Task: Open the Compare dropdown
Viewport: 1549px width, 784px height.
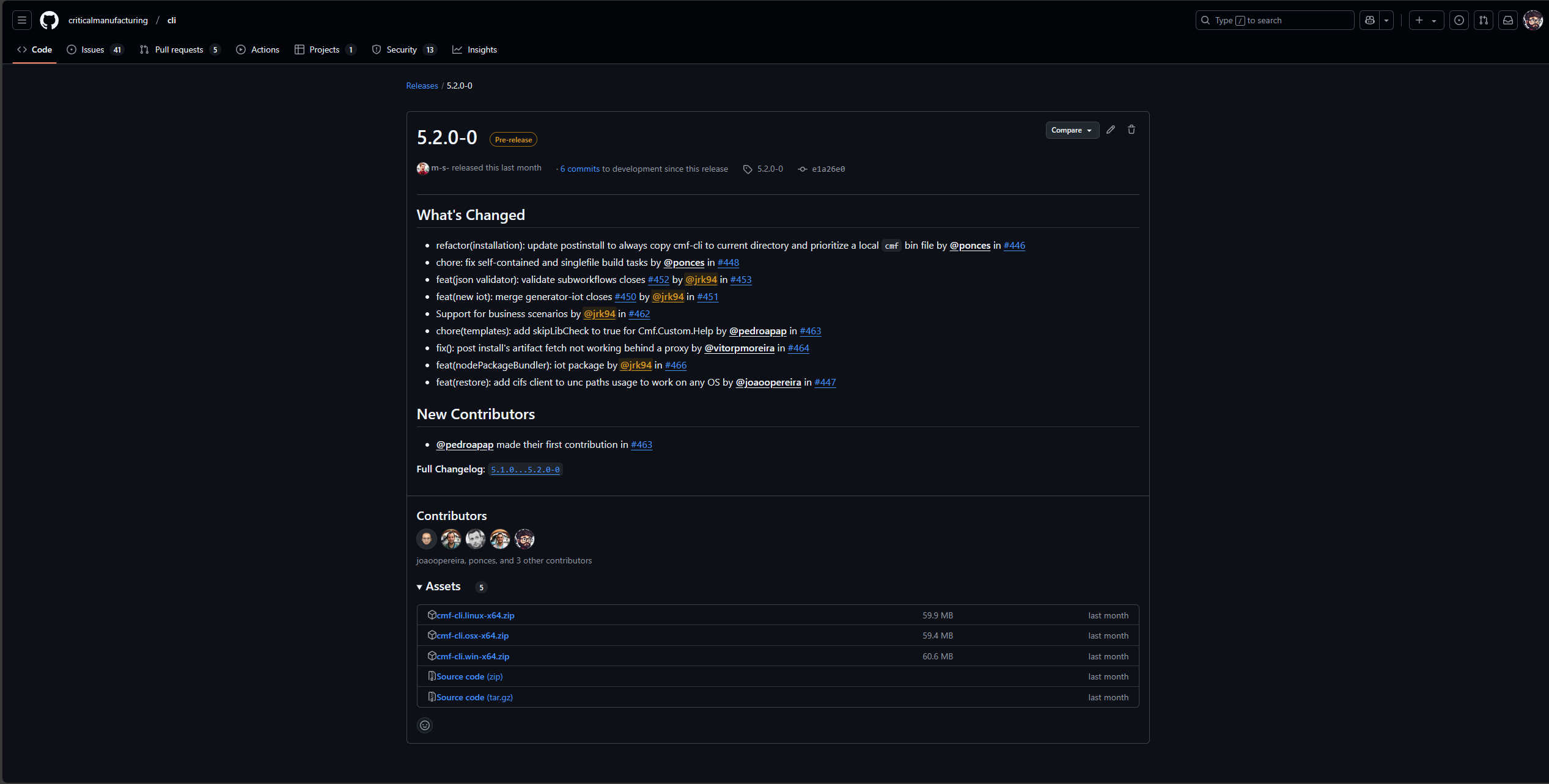Action: tap(1072, 130)
